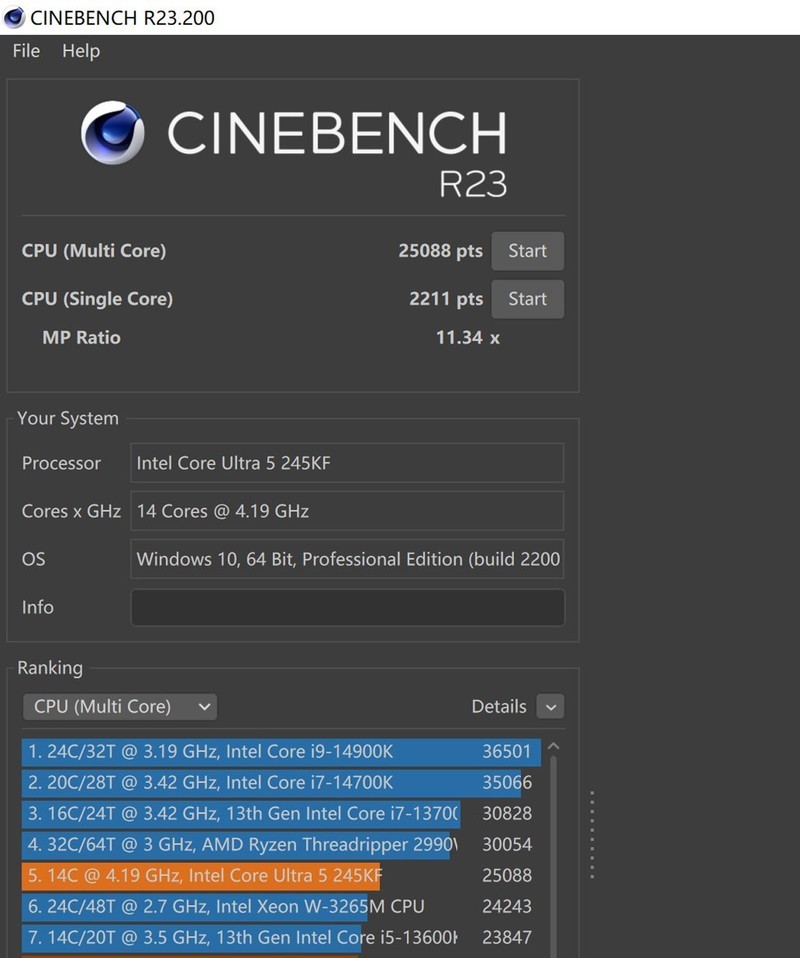Click the Cores x GHz field
The width and height of the screenshot is (800, 958).
pos(347,511)
